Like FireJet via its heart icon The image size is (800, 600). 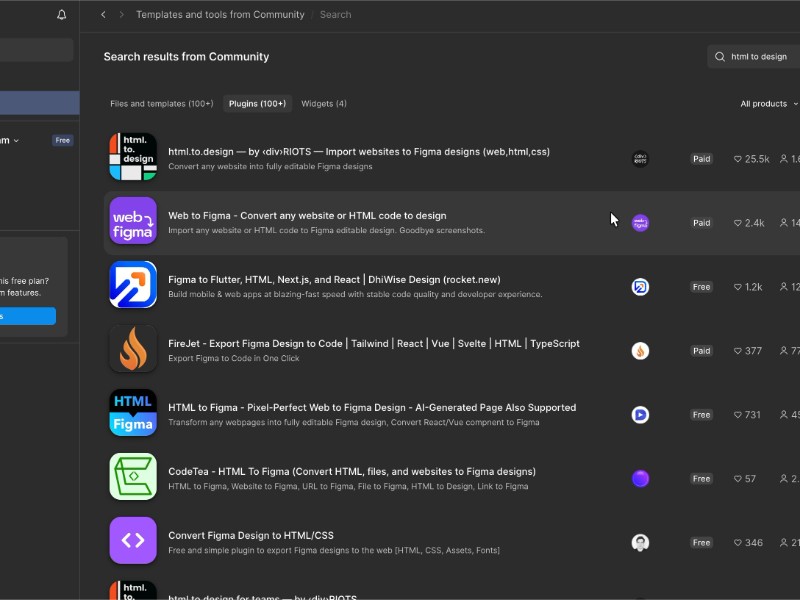[x=738, y=351]
